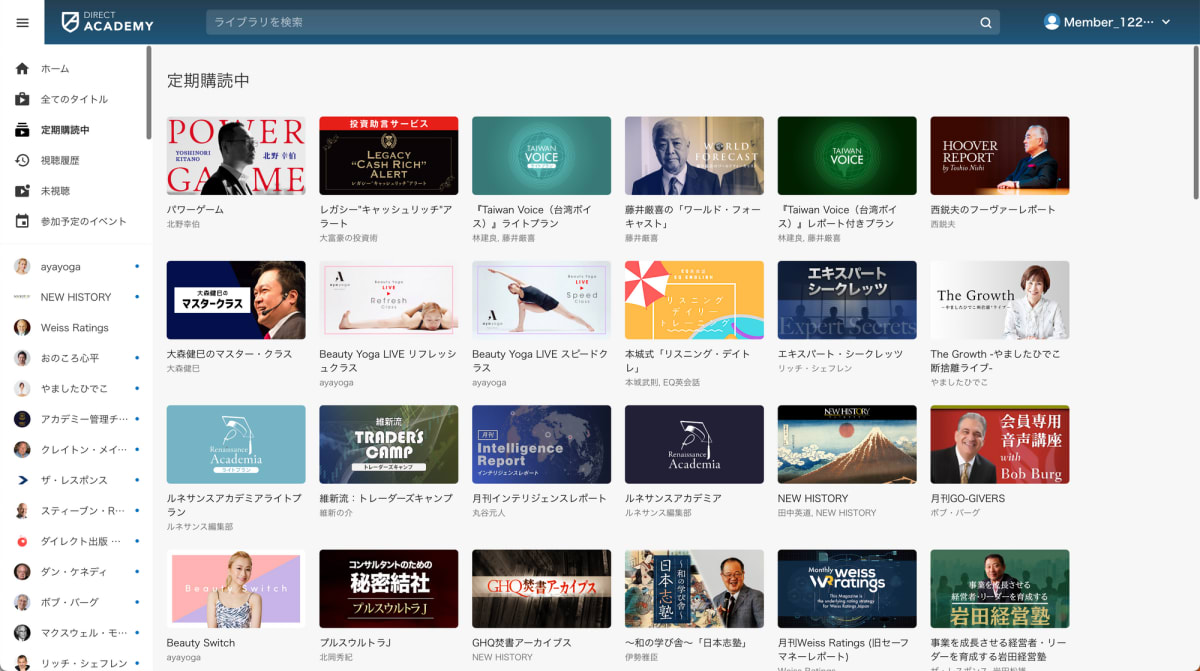Viewport: 1200px width, 671px height.
Task: Click the スティーブン・R channel avatar
Action: [22, 511]
